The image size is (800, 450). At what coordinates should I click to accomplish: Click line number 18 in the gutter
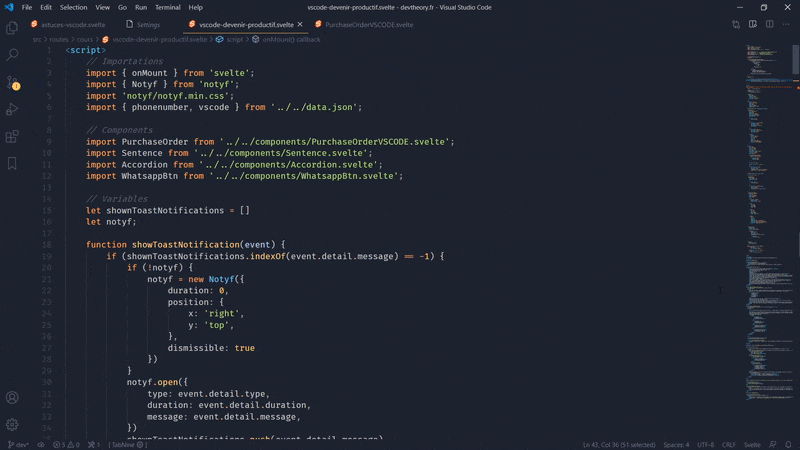click(x=47, y=244)
